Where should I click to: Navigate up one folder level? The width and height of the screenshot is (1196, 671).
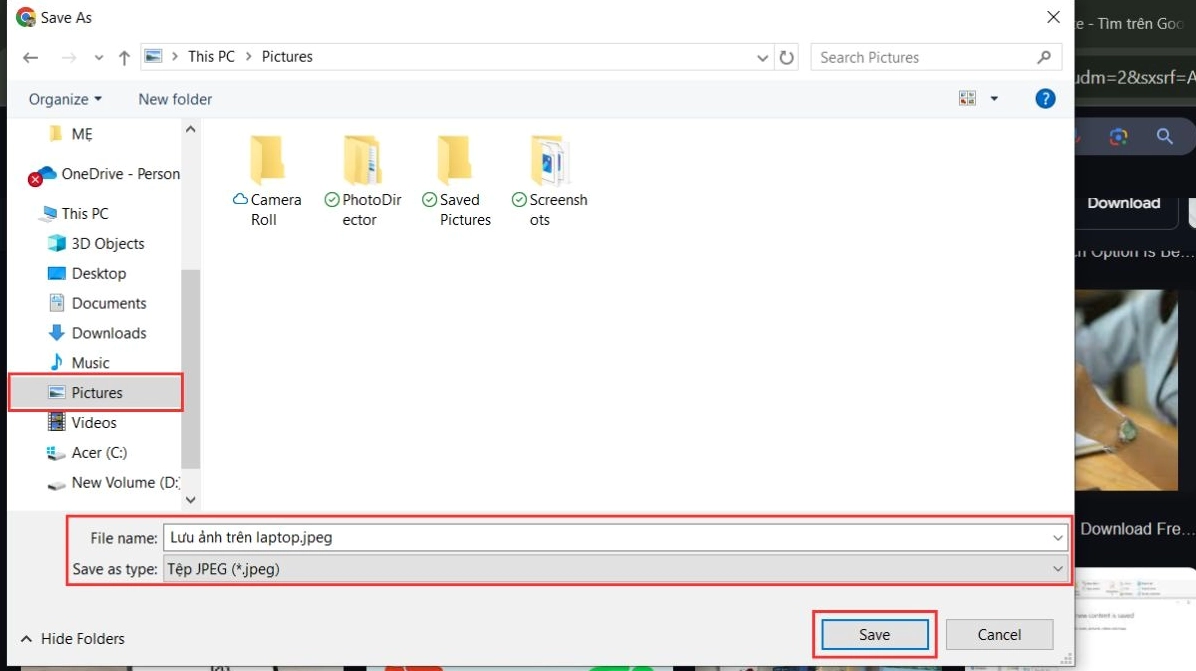coord(123,57)
